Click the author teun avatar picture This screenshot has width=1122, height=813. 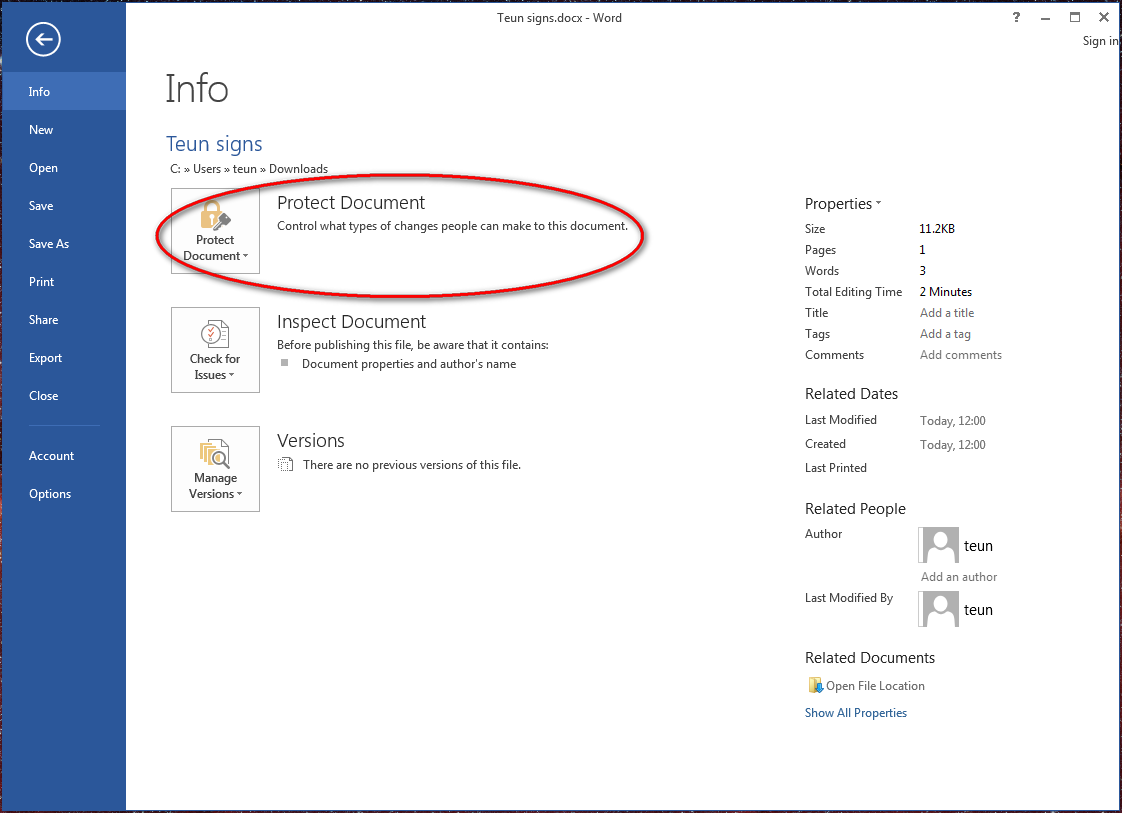pos(940,545)
